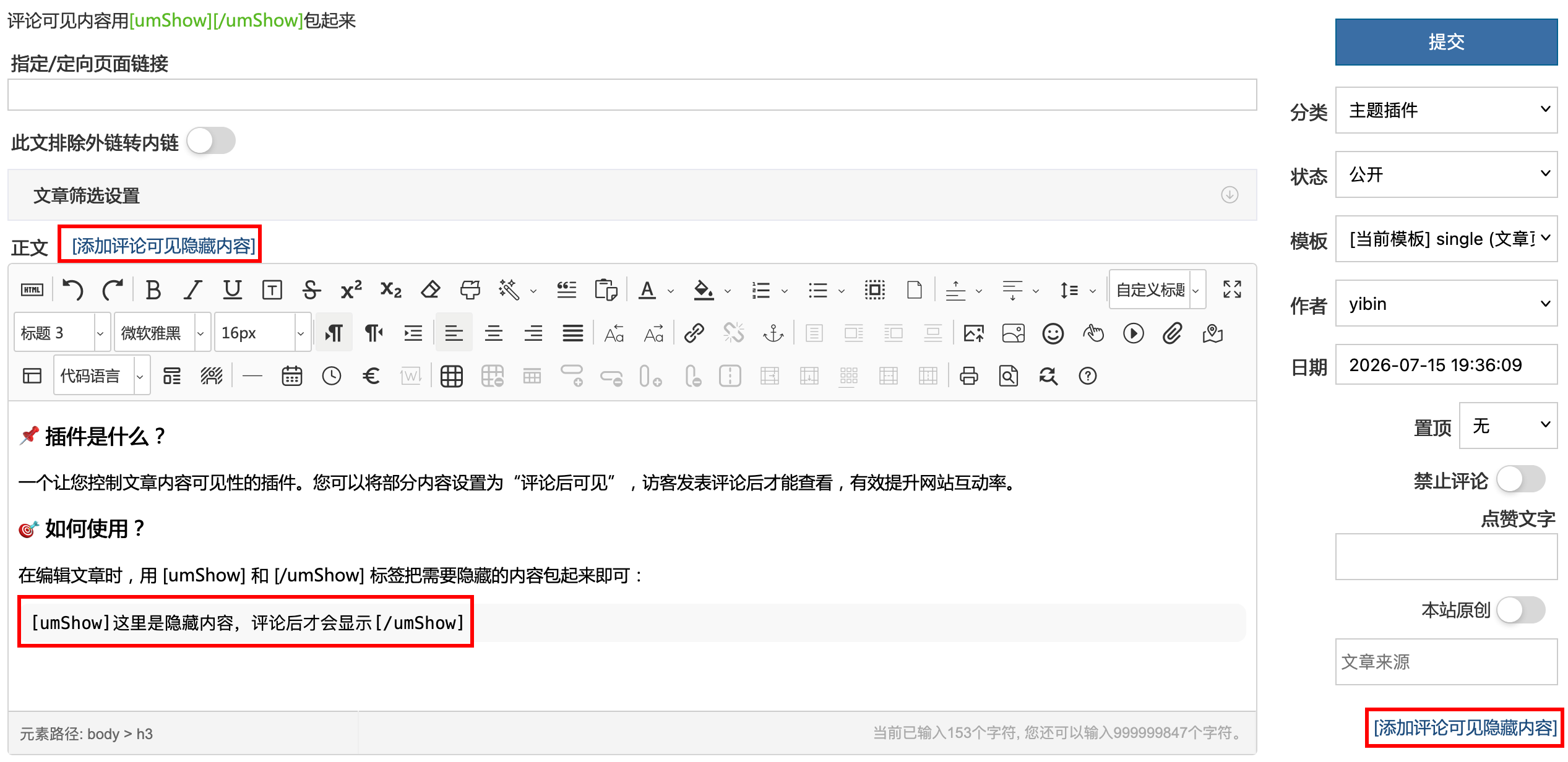Open font color picker
The width and height of the screenshot is (1568, 762).
pyautogui.click(x=647, y=289)
